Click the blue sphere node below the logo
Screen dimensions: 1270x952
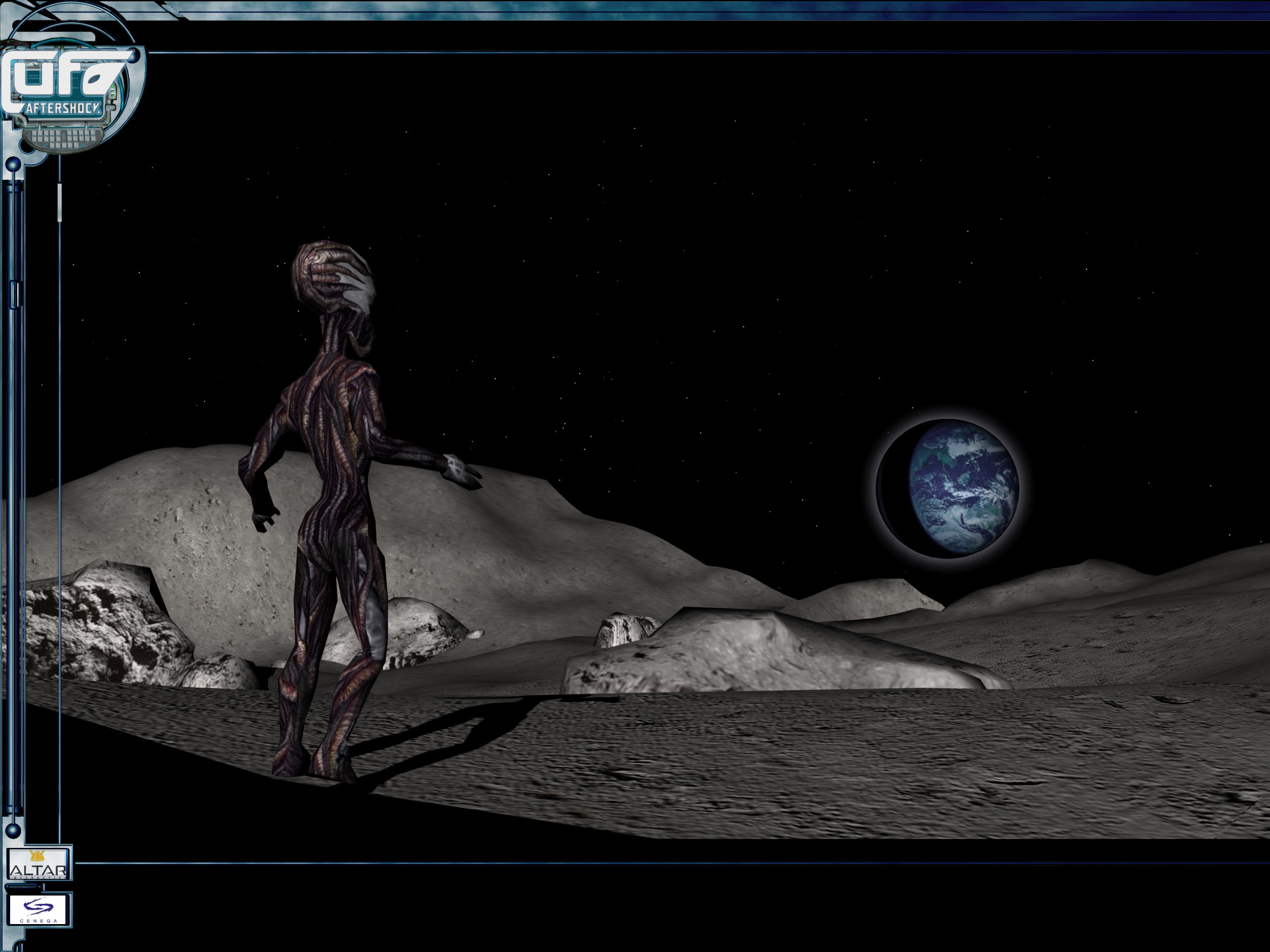click(x=13, y=166)
